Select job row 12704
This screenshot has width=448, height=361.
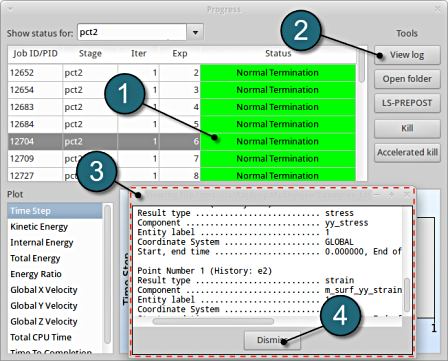[182, 141]
